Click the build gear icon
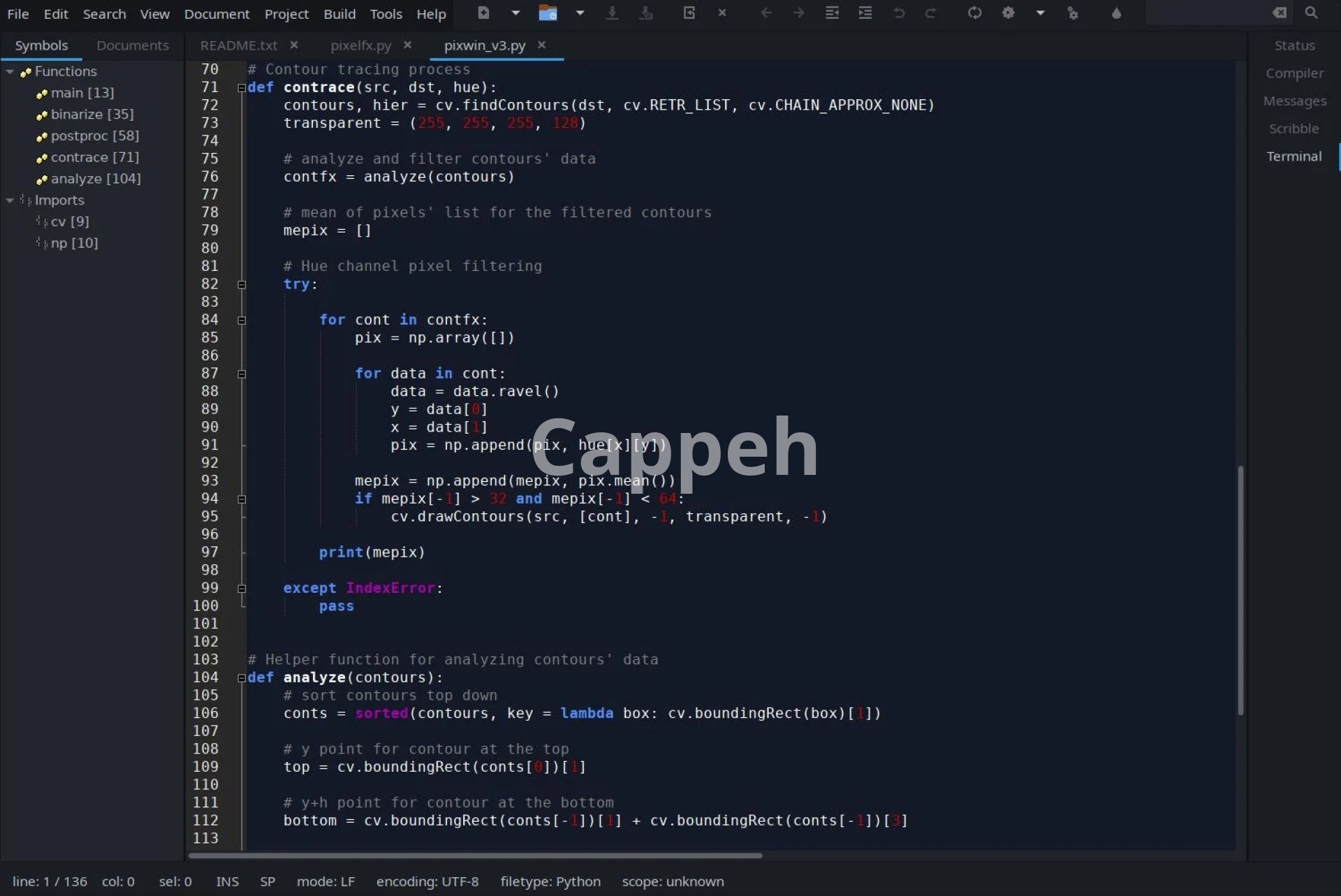 1008,13
